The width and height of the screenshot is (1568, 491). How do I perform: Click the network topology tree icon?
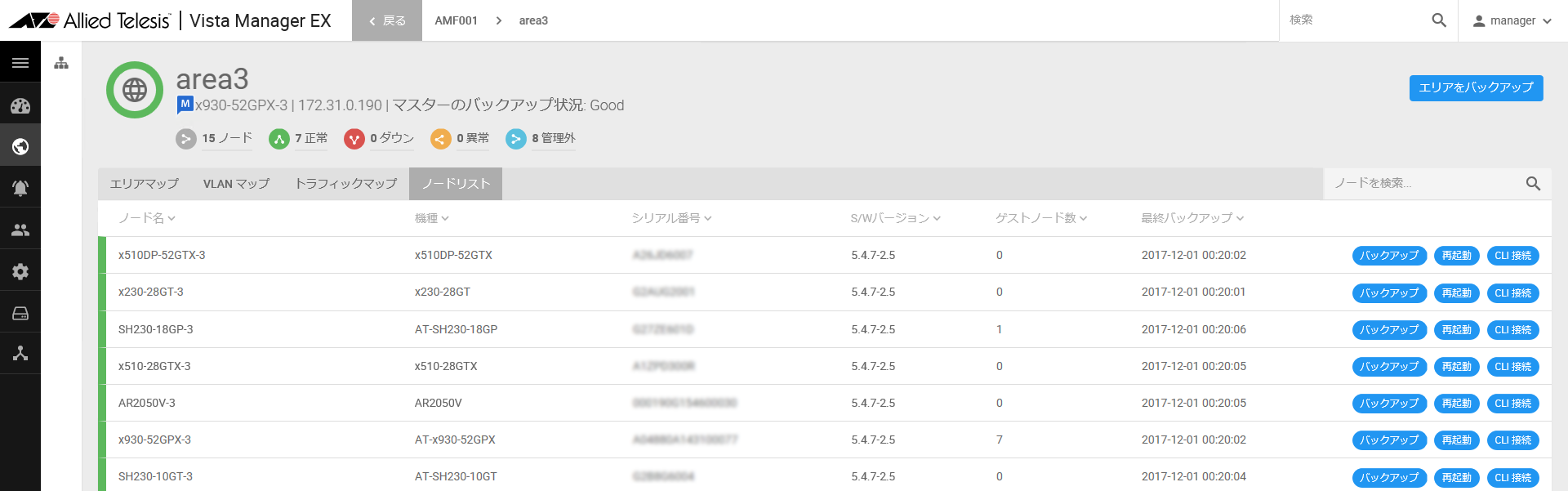[20, 353]
